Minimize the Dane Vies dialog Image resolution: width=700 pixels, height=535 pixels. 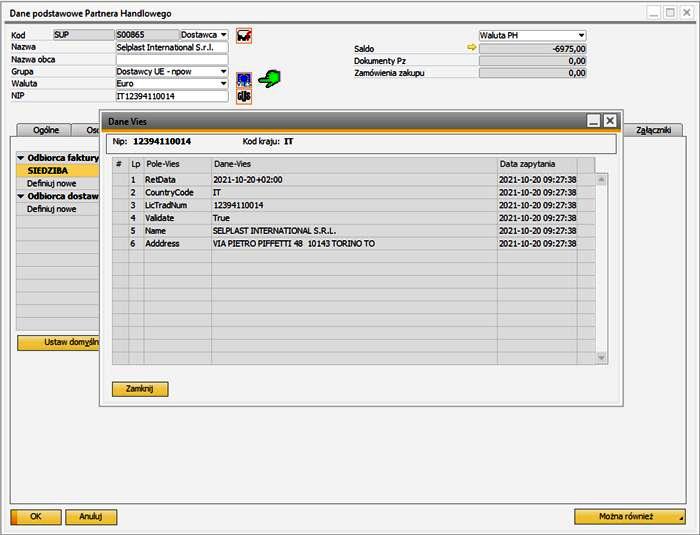(593, 121)
